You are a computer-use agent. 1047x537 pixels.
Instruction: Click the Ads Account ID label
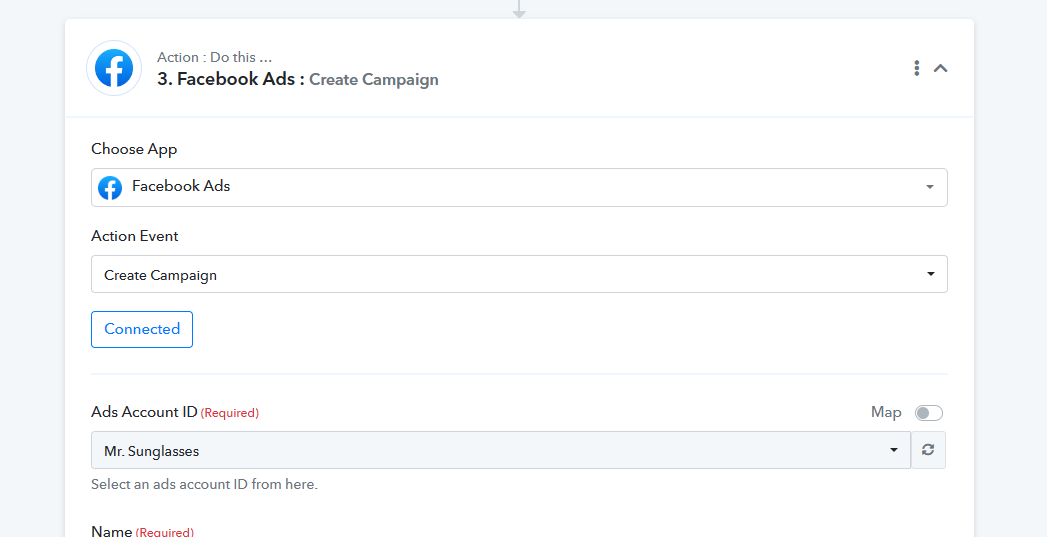pos(144,412)
